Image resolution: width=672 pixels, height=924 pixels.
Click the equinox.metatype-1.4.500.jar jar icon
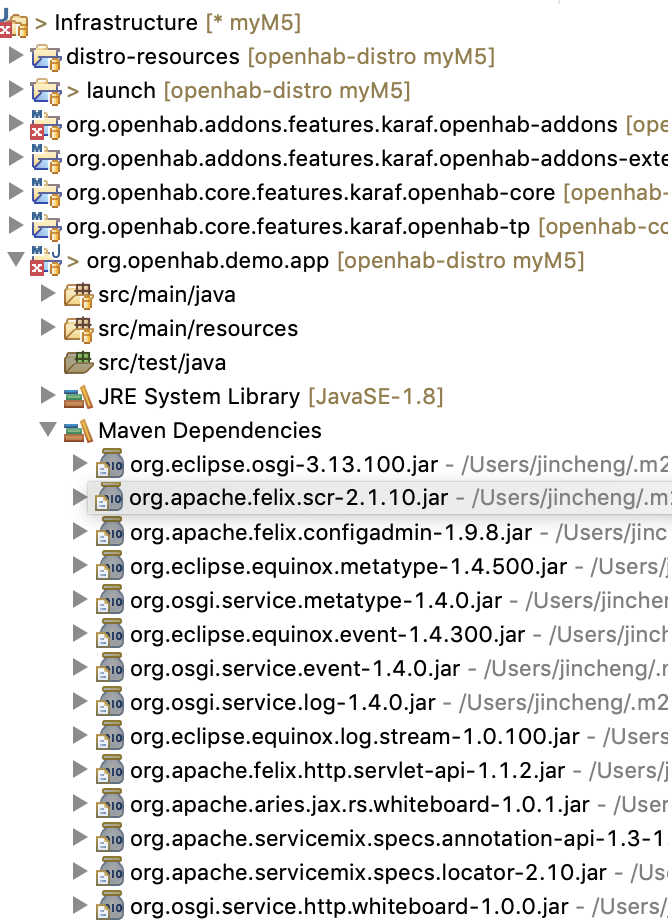click(x=110, y=566)
